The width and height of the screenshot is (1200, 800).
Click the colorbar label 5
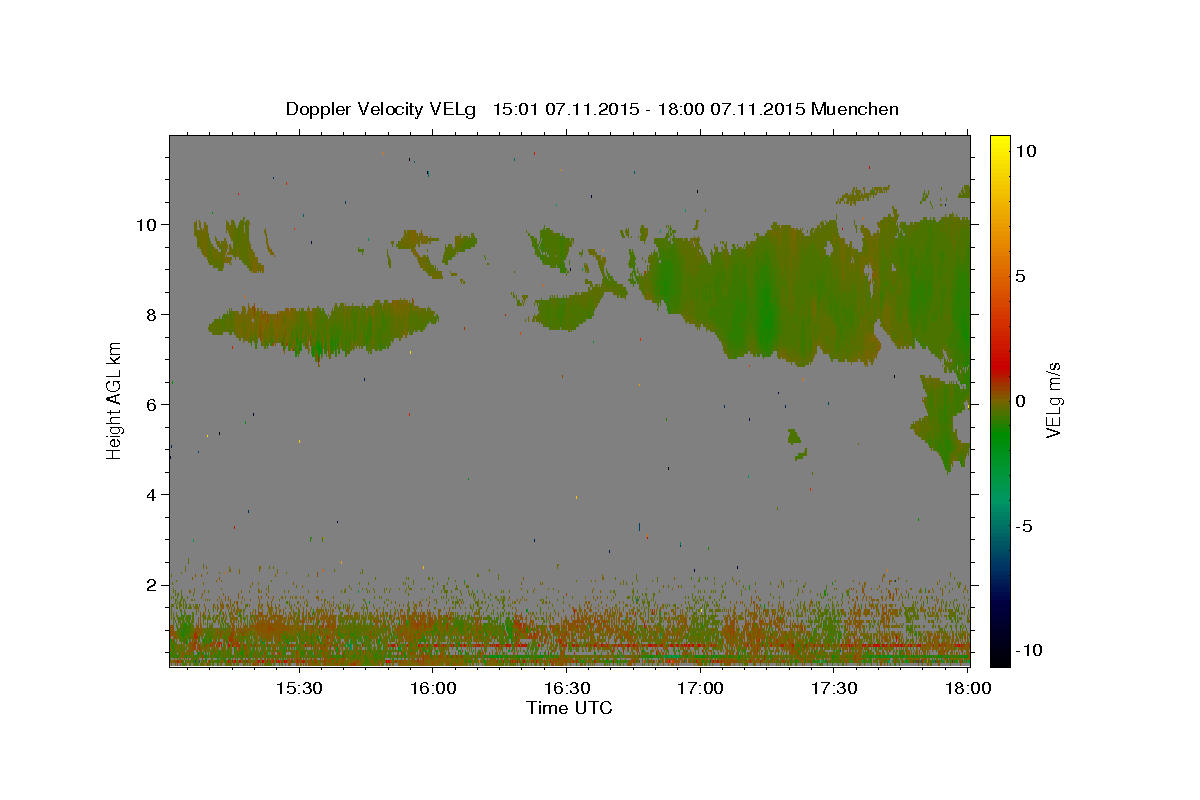[1020, 276]
